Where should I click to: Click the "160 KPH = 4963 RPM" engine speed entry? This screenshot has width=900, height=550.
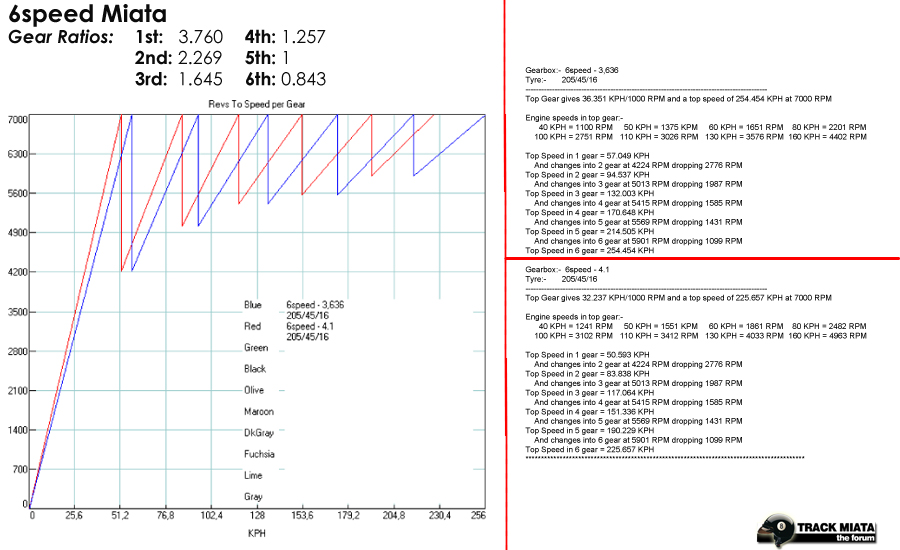click(x=827, y=336)
